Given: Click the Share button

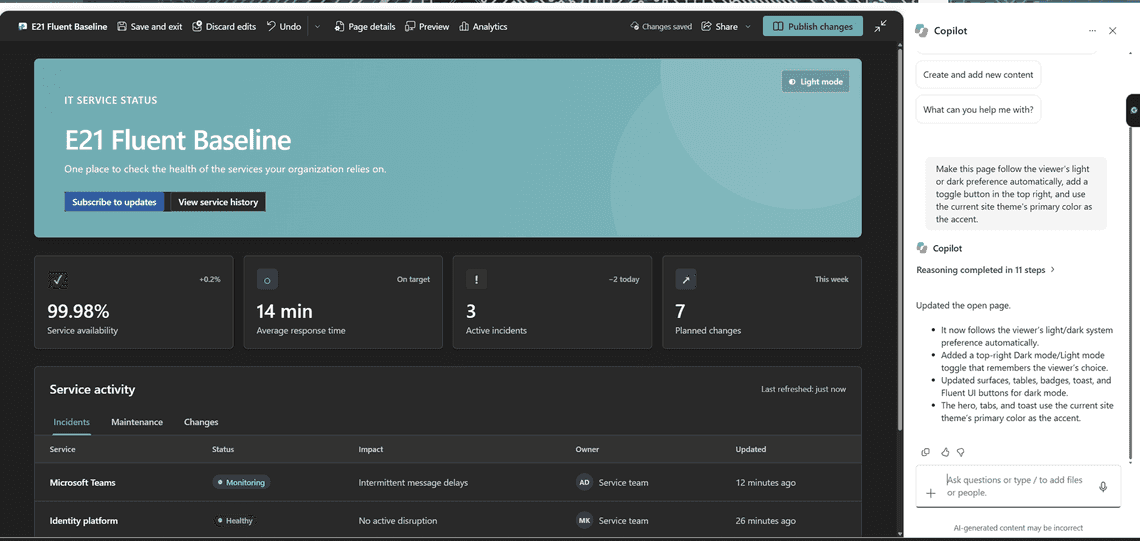Looking at the screenshot, I should (719, 27).
